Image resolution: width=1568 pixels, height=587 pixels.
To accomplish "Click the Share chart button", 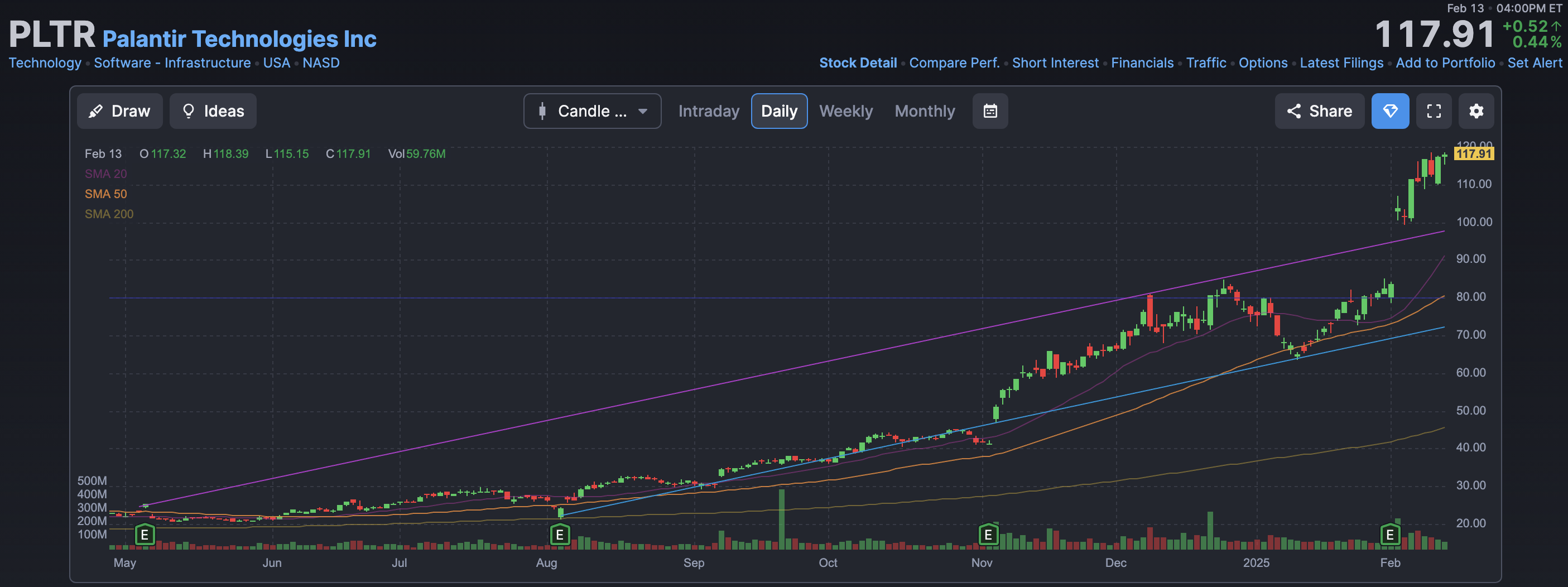I will point(1319,111).
